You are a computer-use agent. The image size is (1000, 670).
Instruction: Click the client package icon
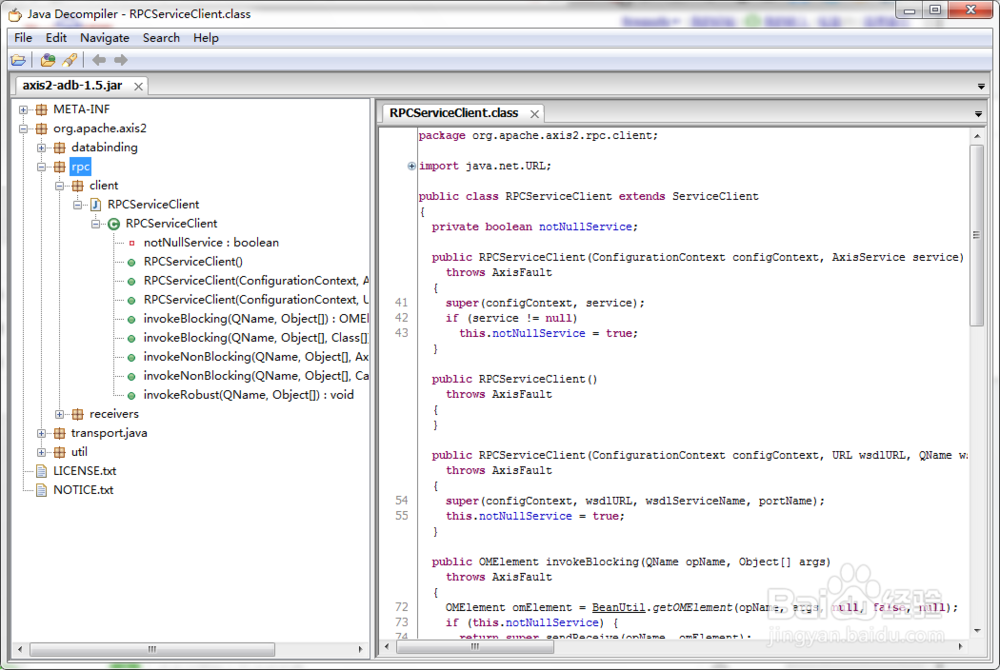click(x=77, y=186)
